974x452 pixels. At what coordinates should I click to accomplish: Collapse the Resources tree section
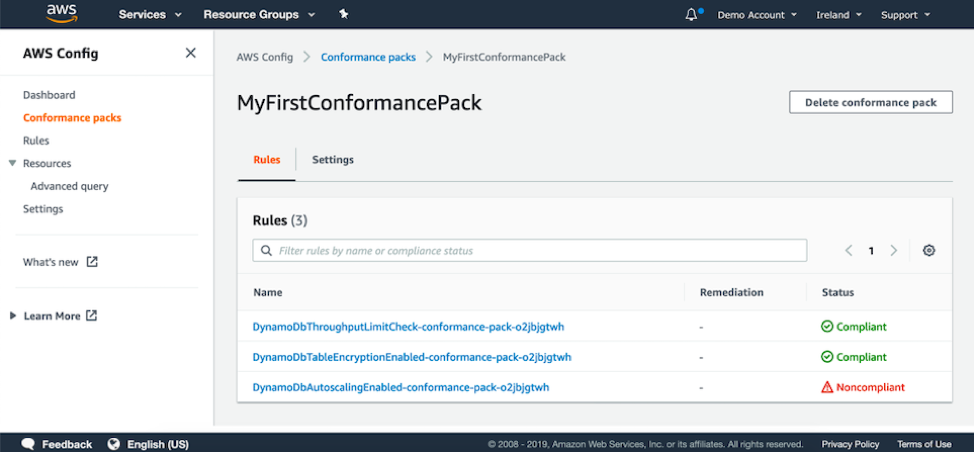[x=12, y=163]
